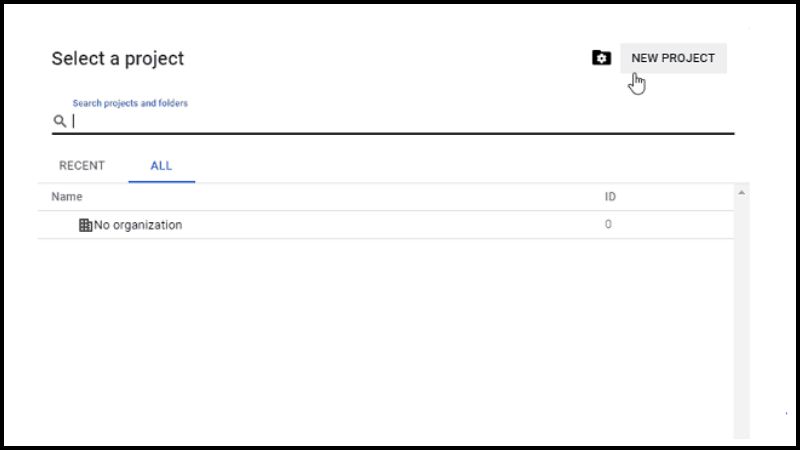Click the bottom of the scrollbar track

click(x=741, y=429)
